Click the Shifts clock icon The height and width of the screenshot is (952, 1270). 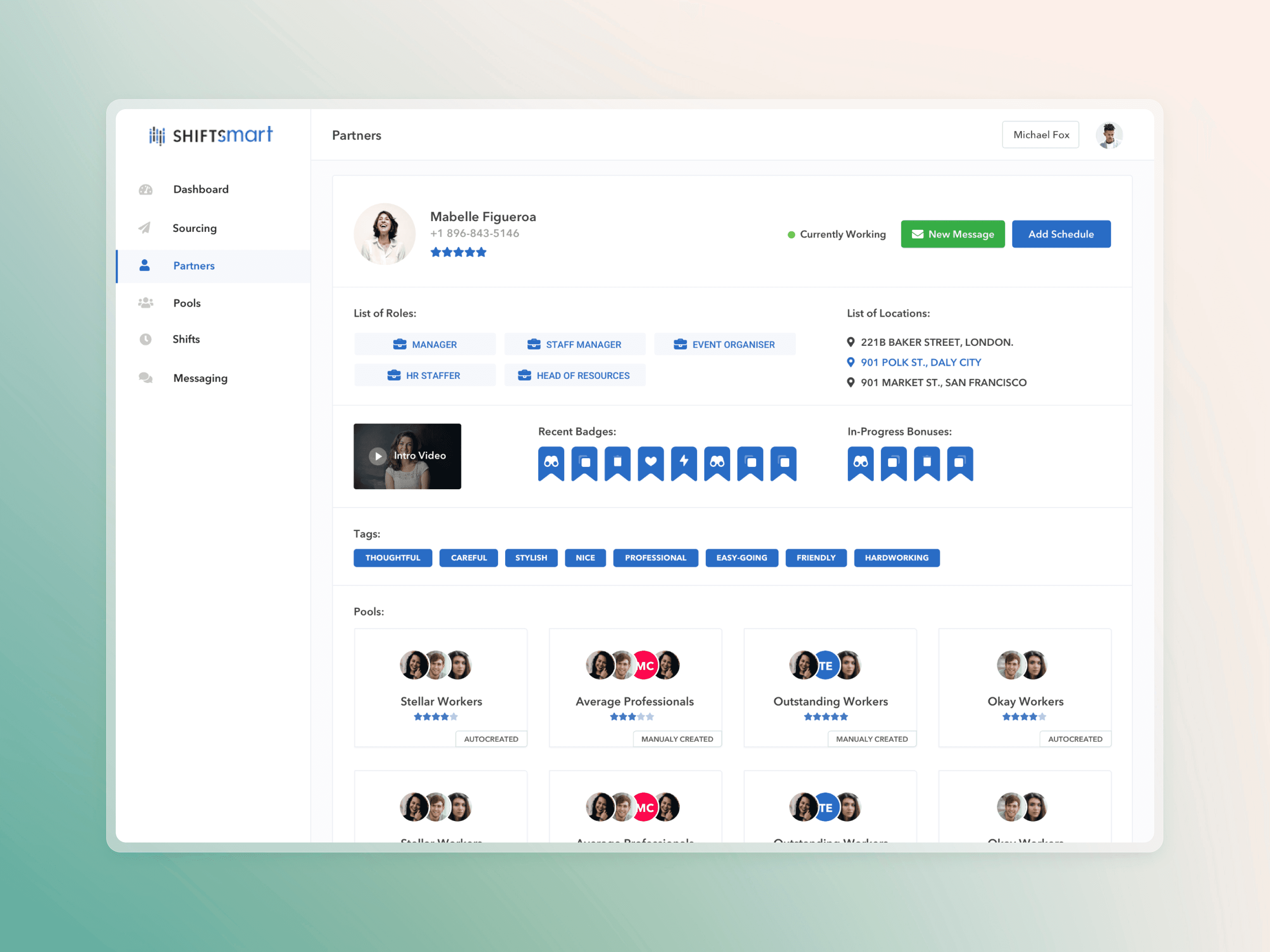tap(146, 339)
